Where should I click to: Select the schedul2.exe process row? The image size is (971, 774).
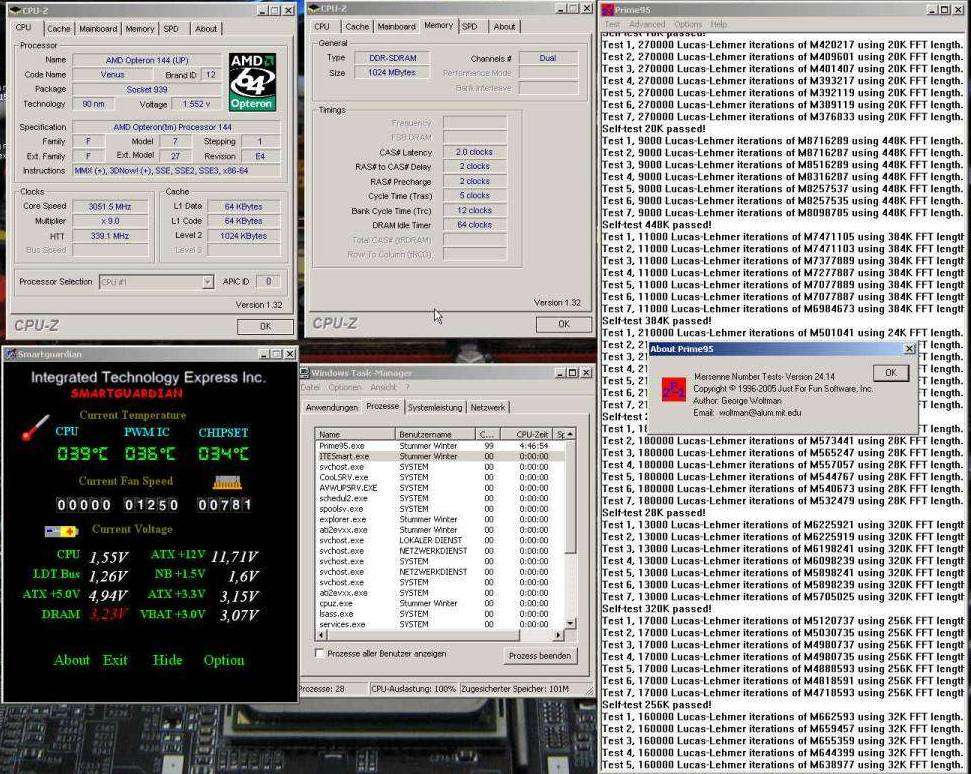[x=440, y=498]
